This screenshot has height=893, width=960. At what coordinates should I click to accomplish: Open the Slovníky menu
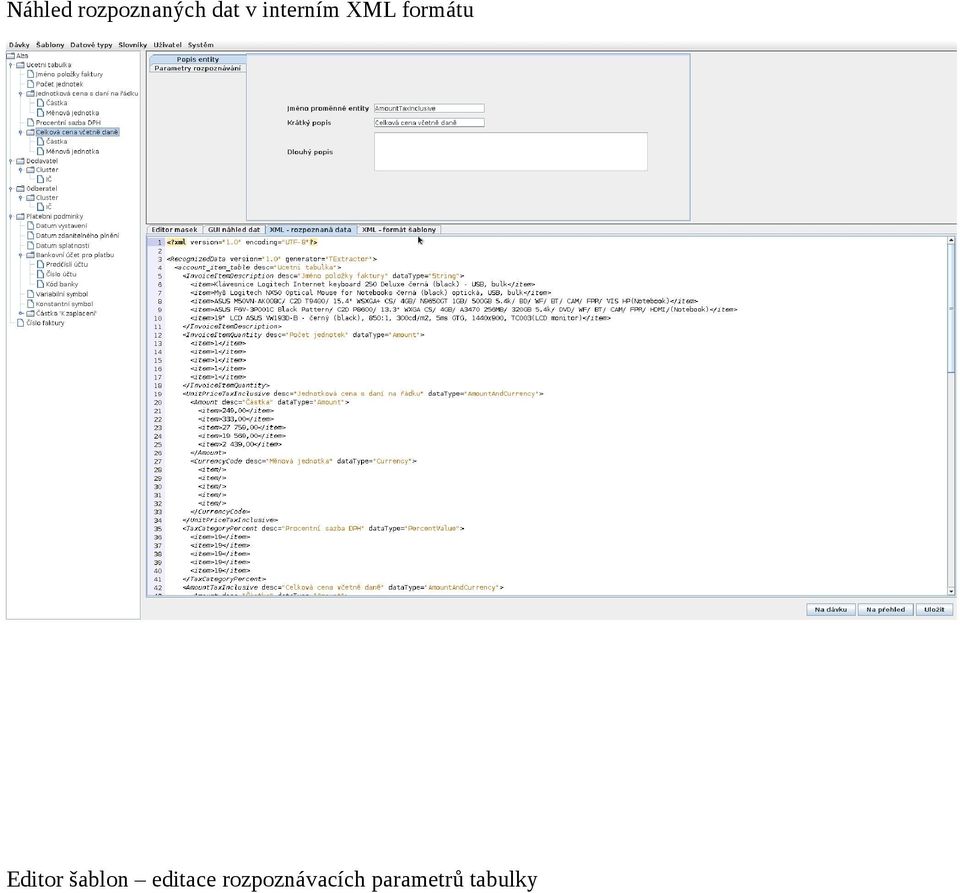[133, 45]
